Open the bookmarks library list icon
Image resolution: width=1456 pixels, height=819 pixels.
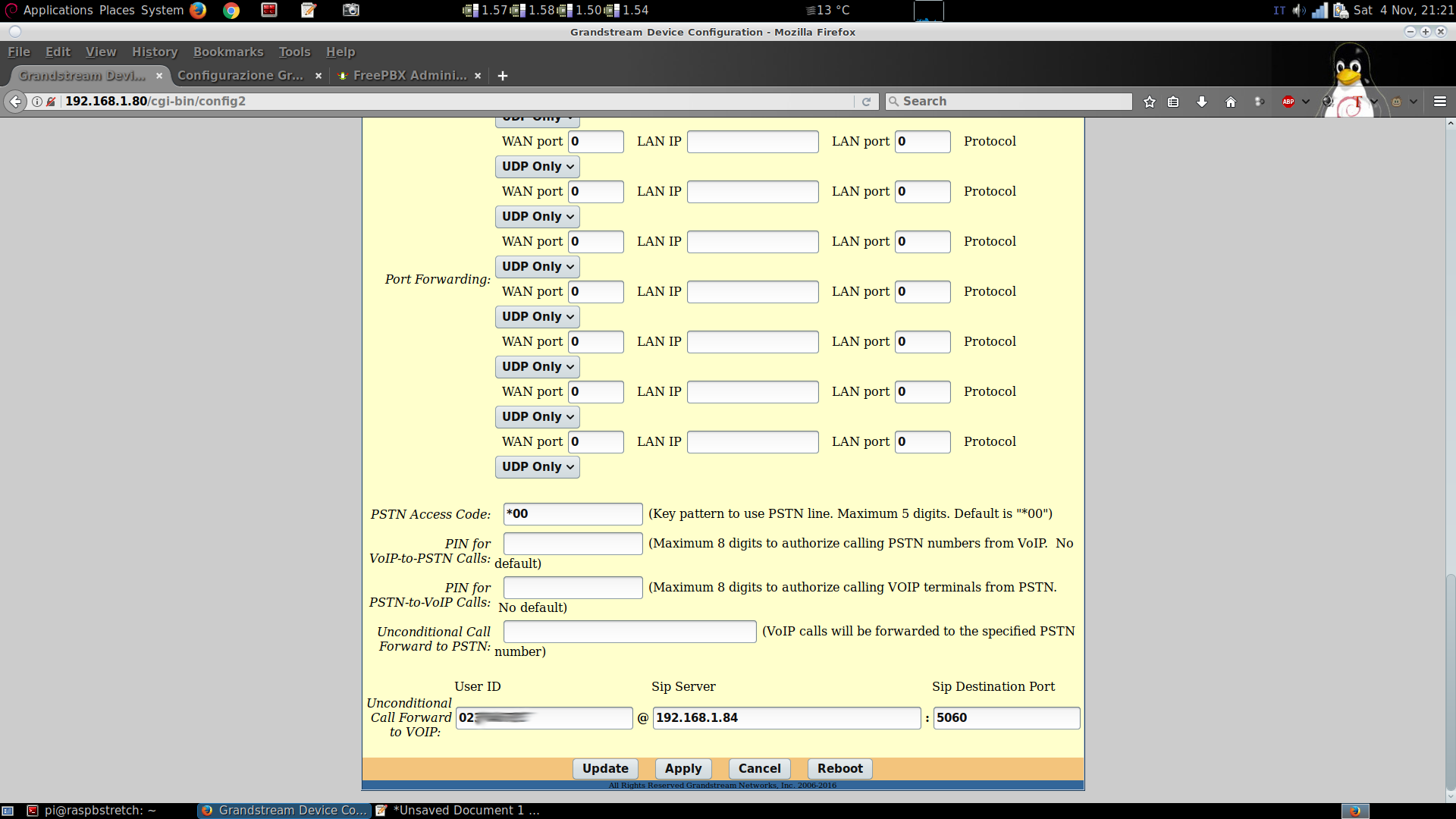pyautogui.click(x=1173, y=102)
